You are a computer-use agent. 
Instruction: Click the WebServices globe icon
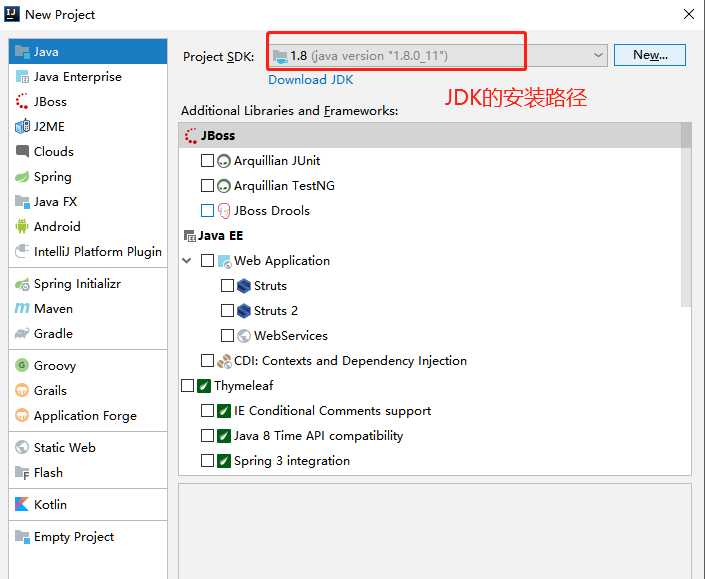tap(243, 336)
